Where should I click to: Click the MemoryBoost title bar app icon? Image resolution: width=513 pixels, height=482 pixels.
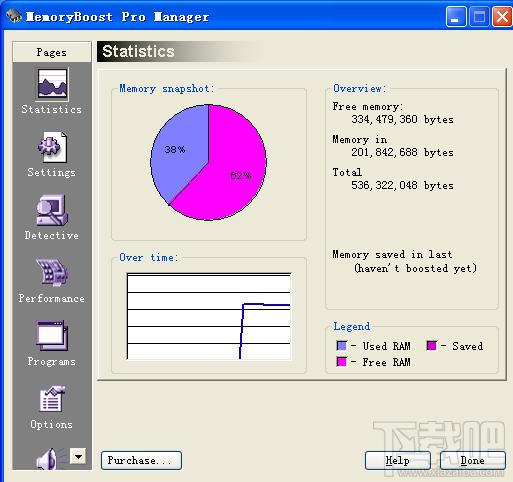[14, 16]
